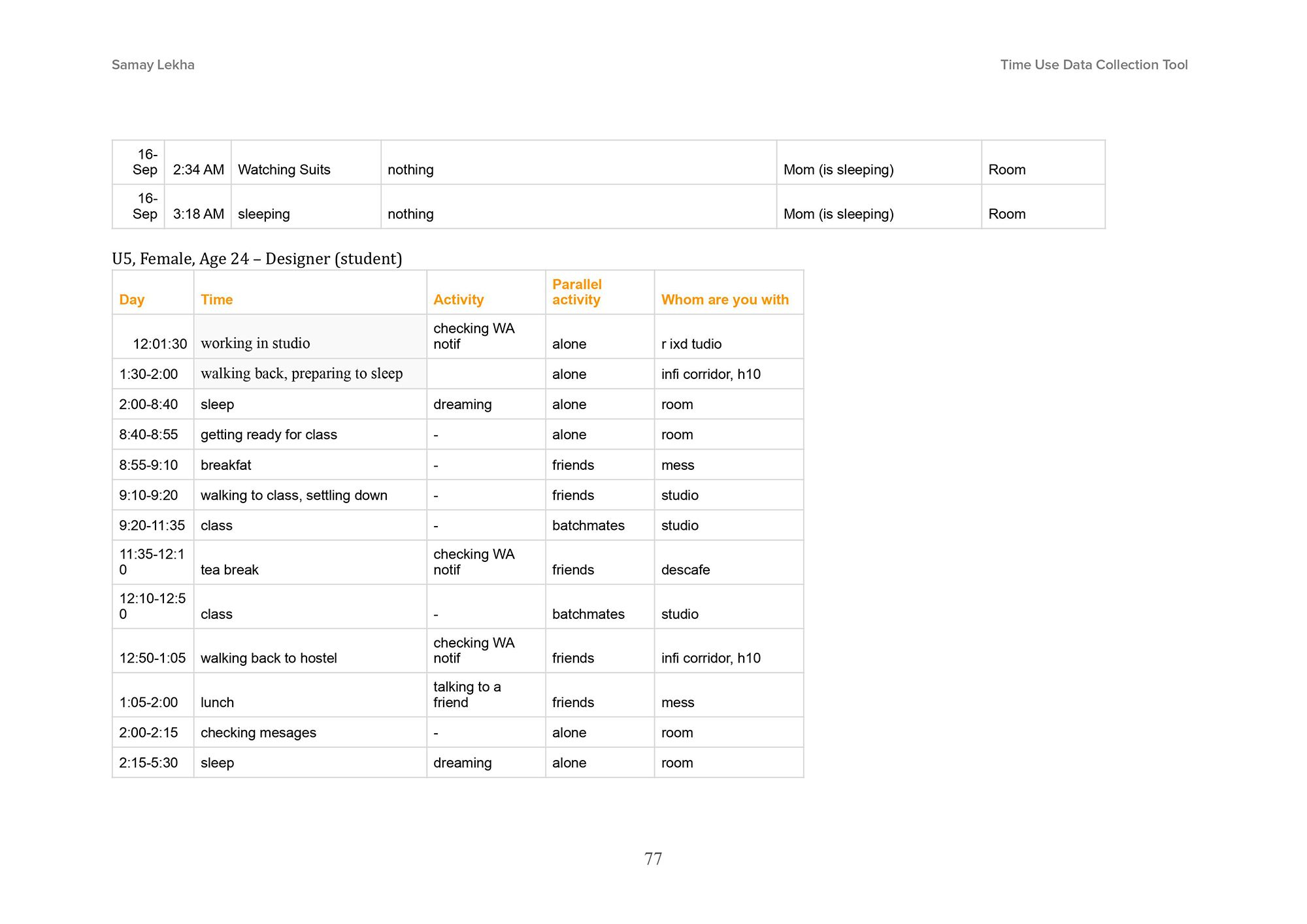The image size is (1307, 924).
Task: Click the Samay Lekha header text
Action: tap(153, 65)
